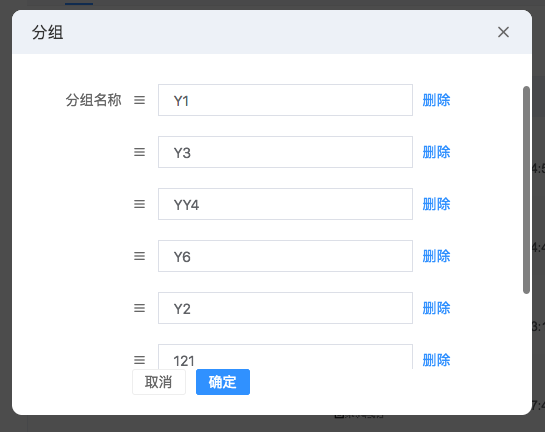Delete the Y2 group via 删除
Image resolution: width=545 pixels, height=432 pixels.
click(436, 308)
